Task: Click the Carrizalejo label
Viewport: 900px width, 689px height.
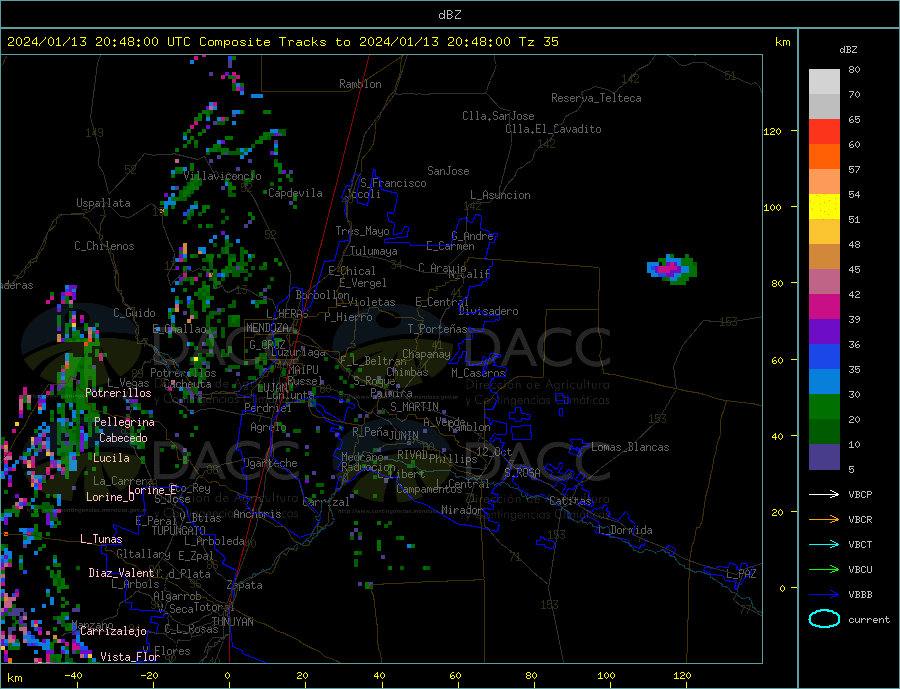Action: tap(113, 631)
